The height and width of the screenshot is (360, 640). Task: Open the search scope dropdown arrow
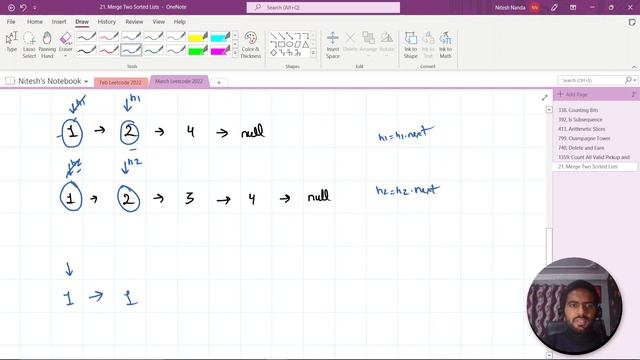(x=634, y=80)
